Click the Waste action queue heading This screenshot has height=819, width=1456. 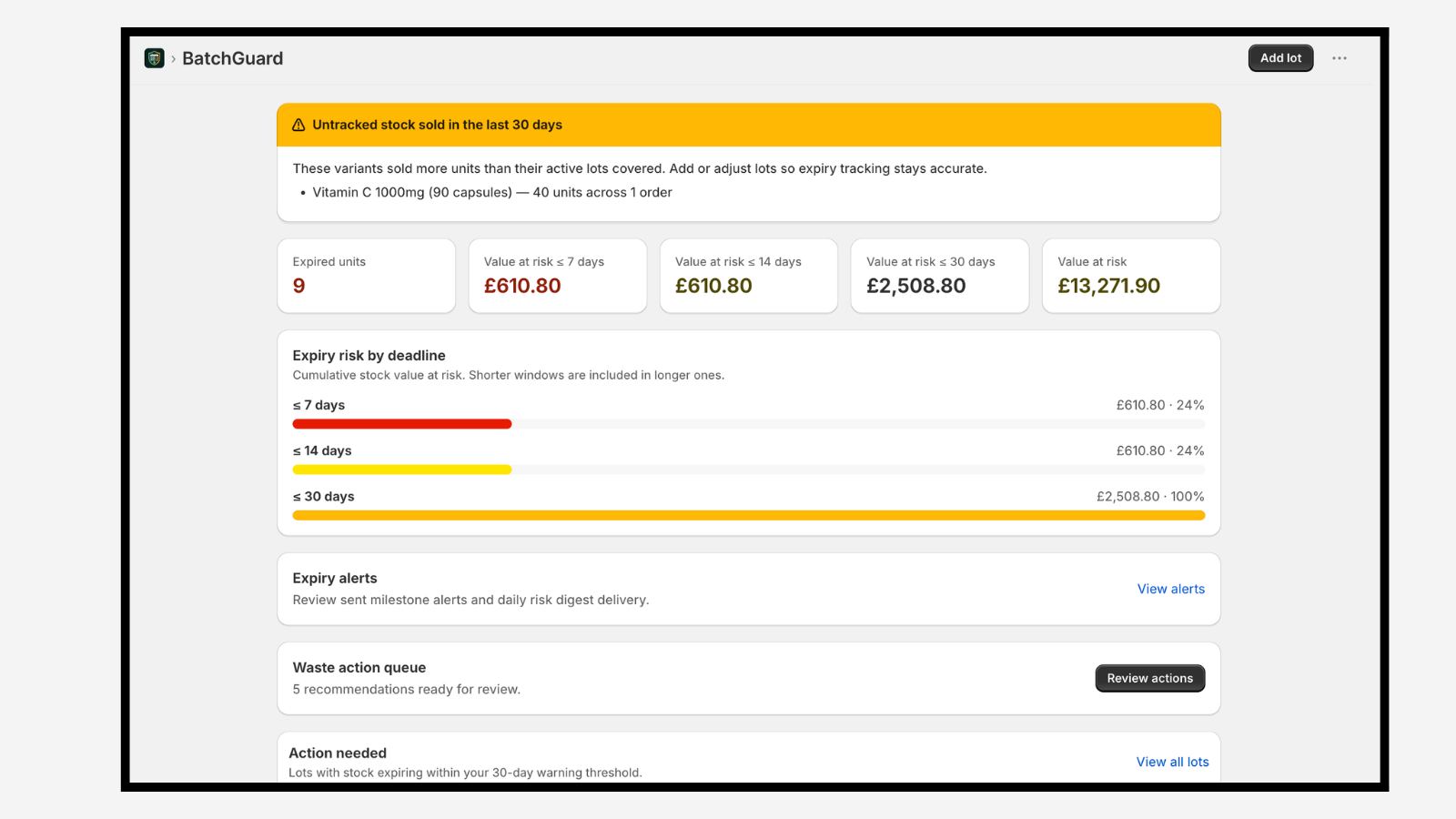359,667
